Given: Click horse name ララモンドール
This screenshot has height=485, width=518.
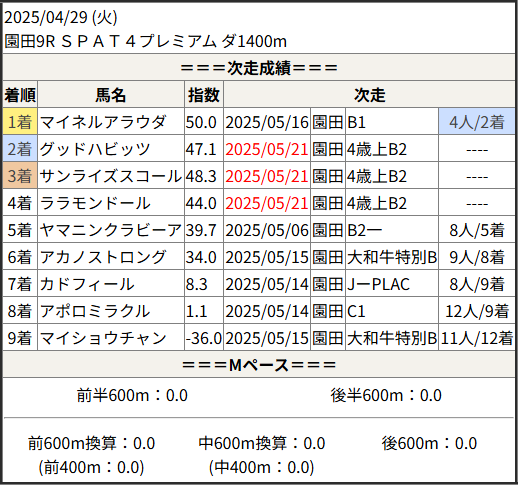Looking at the screenshot, I should coord(95,203).
